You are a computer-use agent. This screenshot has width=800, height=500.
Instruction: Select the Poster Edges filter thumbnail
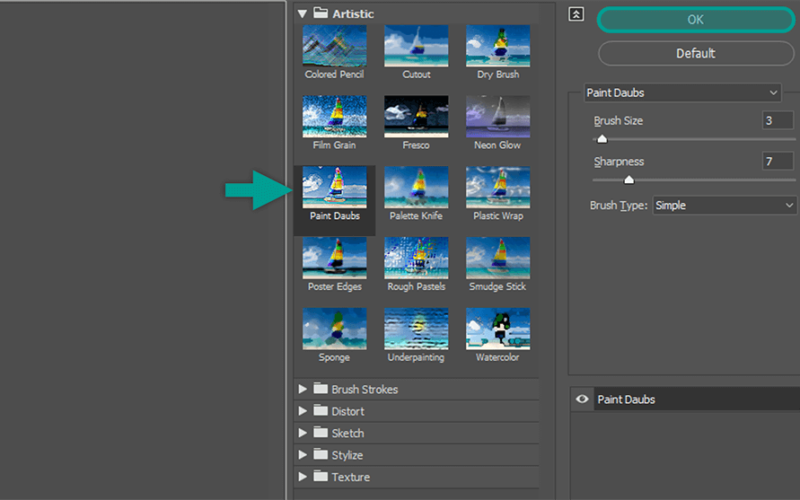[x=334, y=258]
